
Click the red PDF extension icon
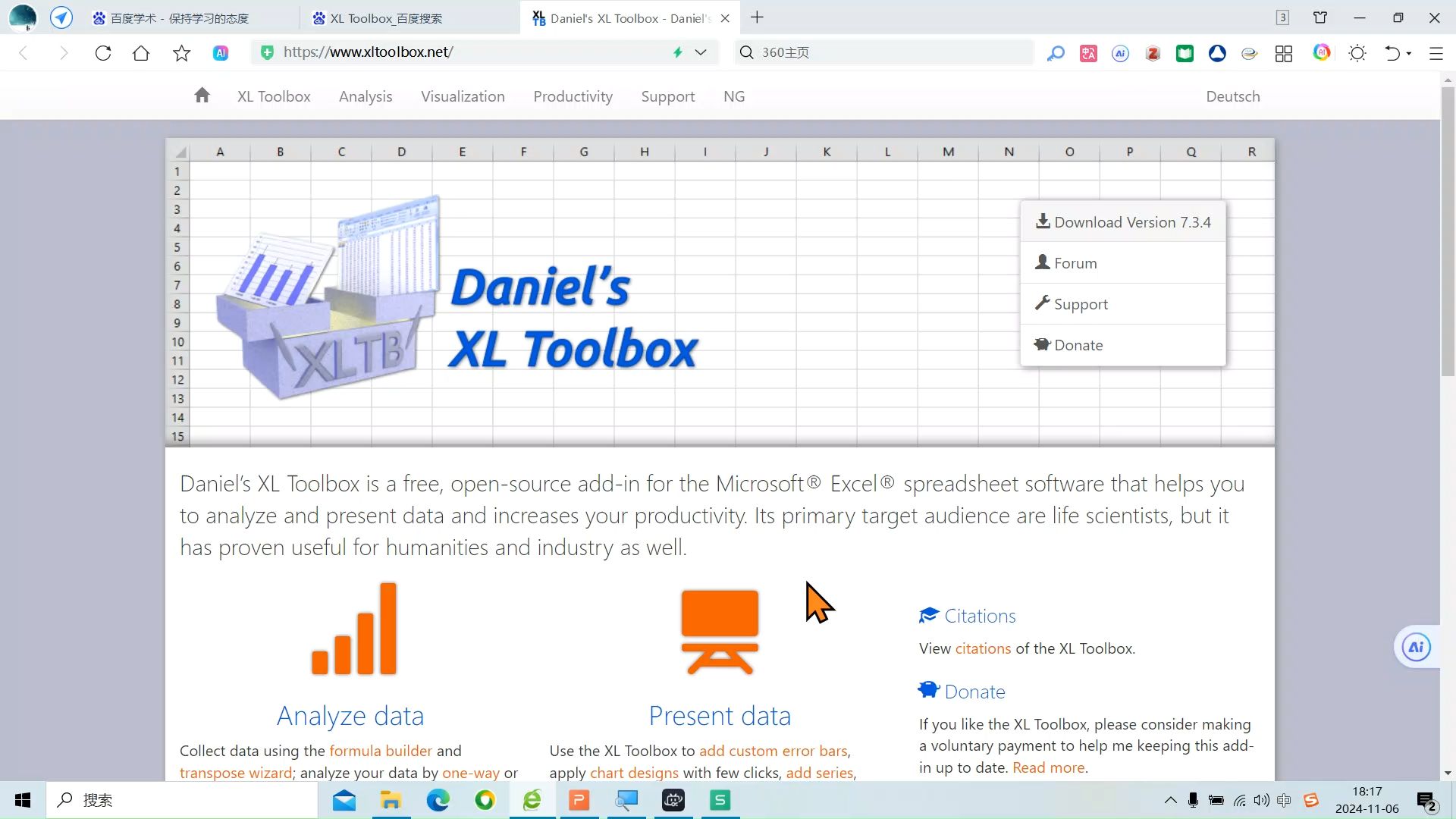[x=1153, y=53]
